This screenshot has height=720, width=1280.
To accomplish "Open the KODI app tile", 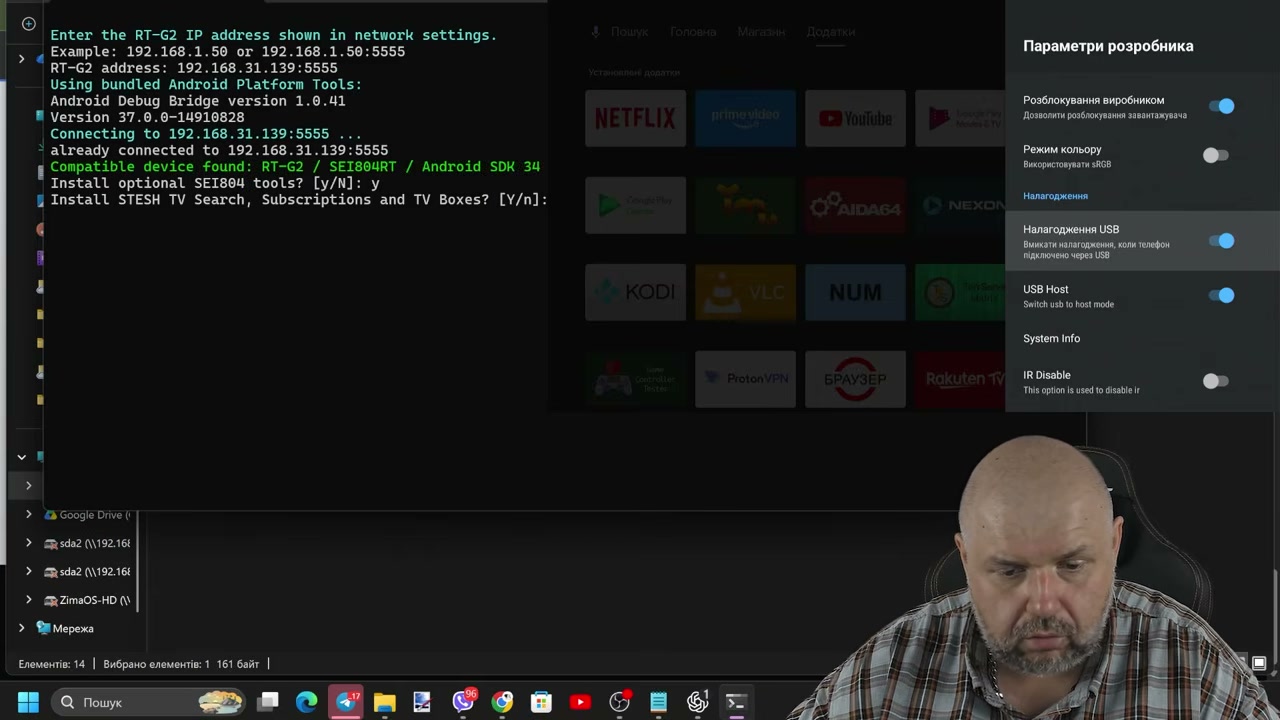I will (x=636, y=292).
